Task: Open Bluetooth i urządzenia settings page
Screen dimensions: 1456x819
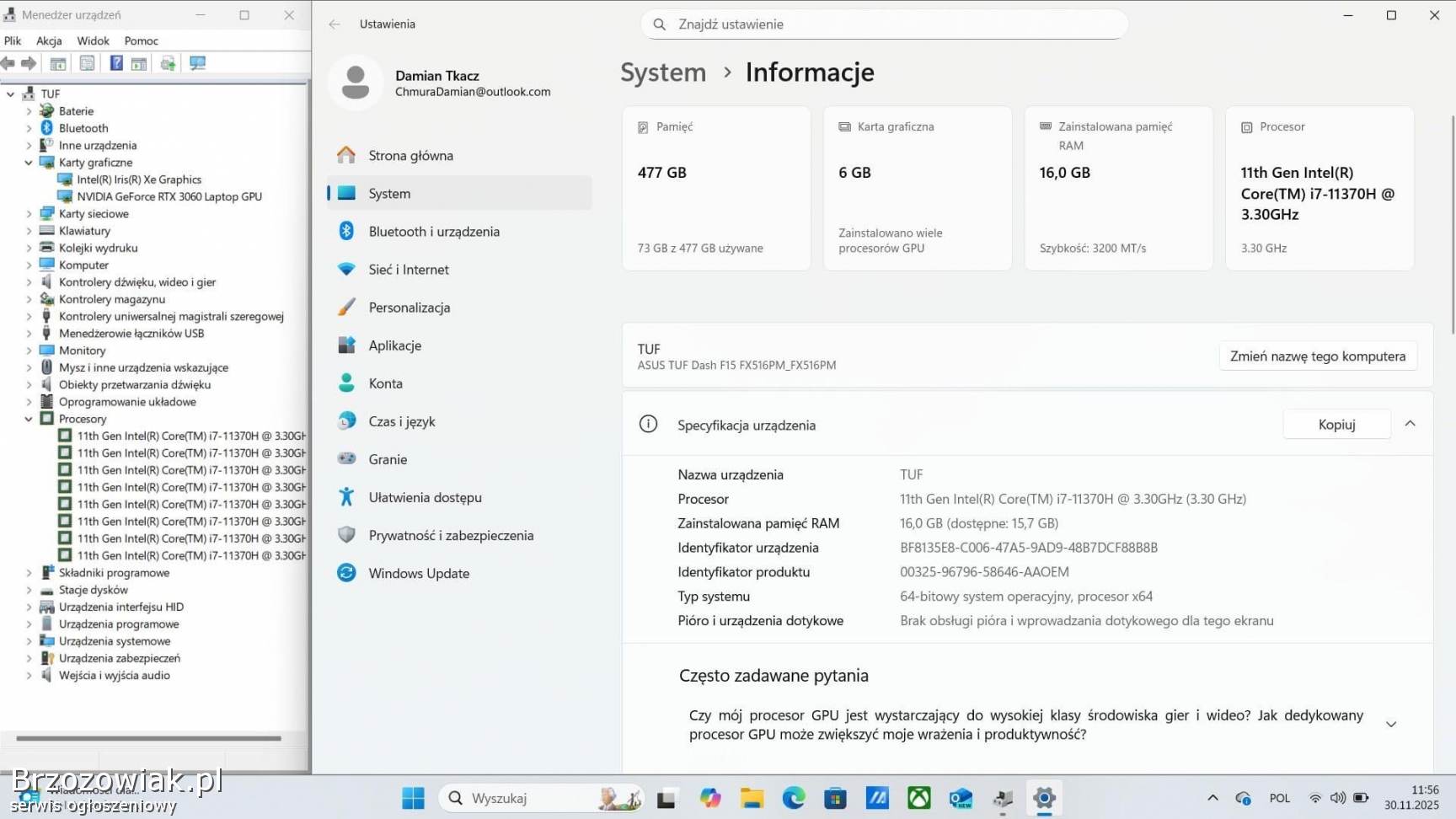Action: [433, 232]
